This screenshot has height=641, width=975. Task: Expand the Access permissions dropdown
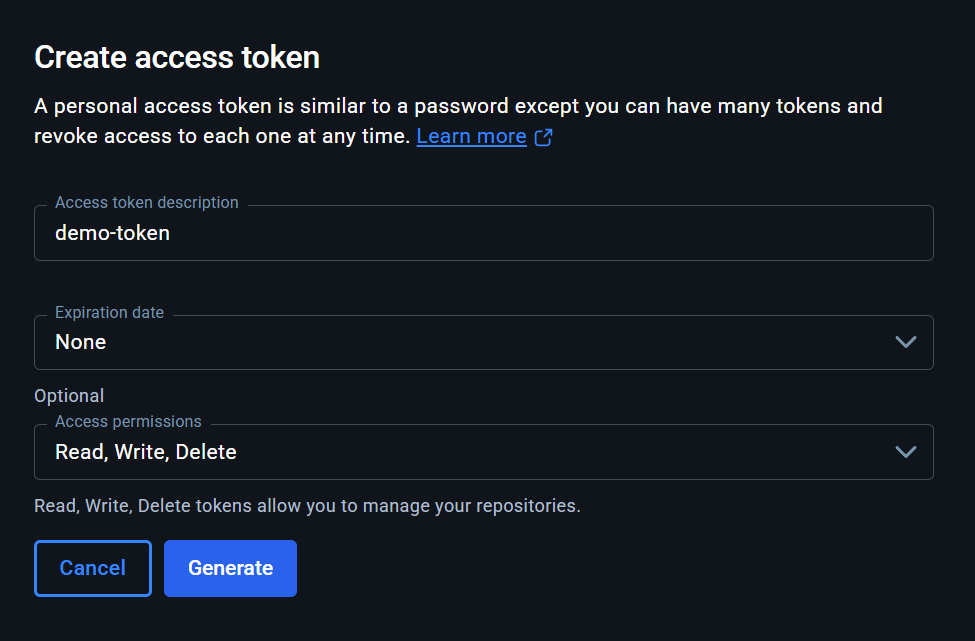(x=483, y=452)
